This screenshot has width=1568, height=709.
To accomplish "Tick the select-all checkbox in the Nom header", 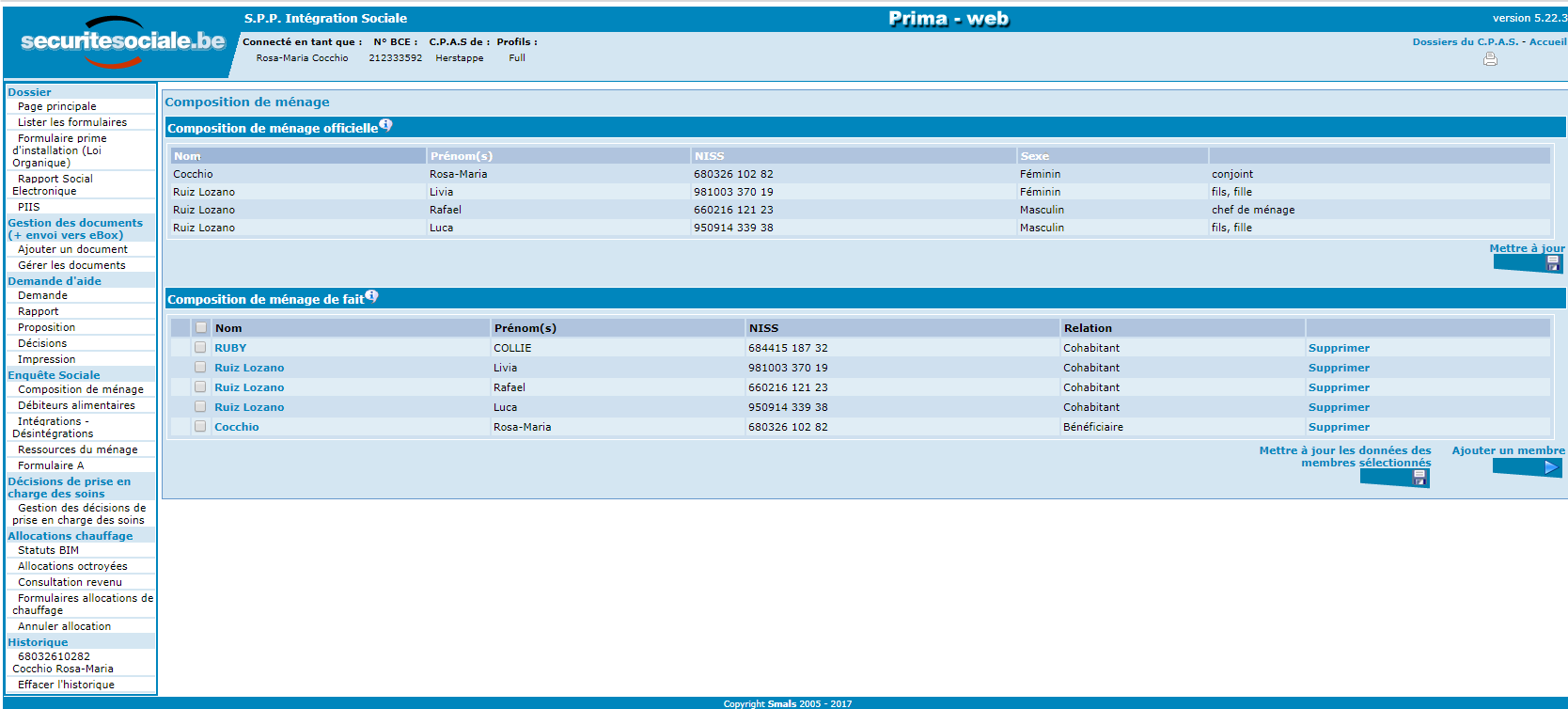I will click(x=201, y=328).
